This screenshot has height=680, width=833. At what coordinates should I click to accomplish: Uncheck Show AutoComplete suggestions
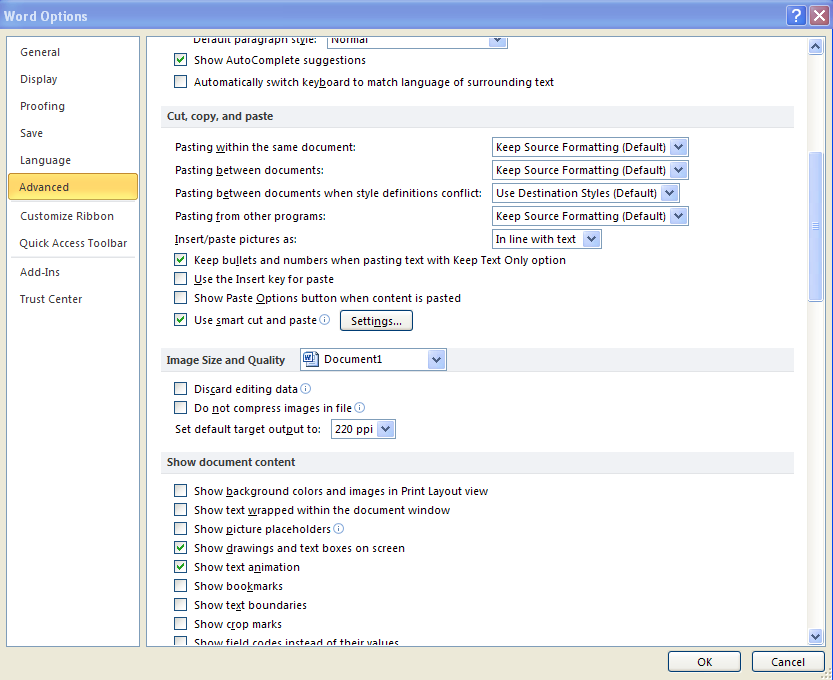point(180,60)
